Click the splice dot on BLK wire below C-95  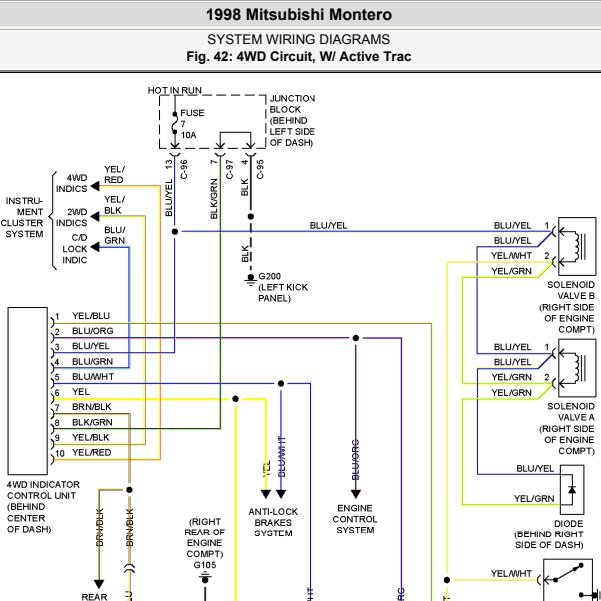pos(251,217)
